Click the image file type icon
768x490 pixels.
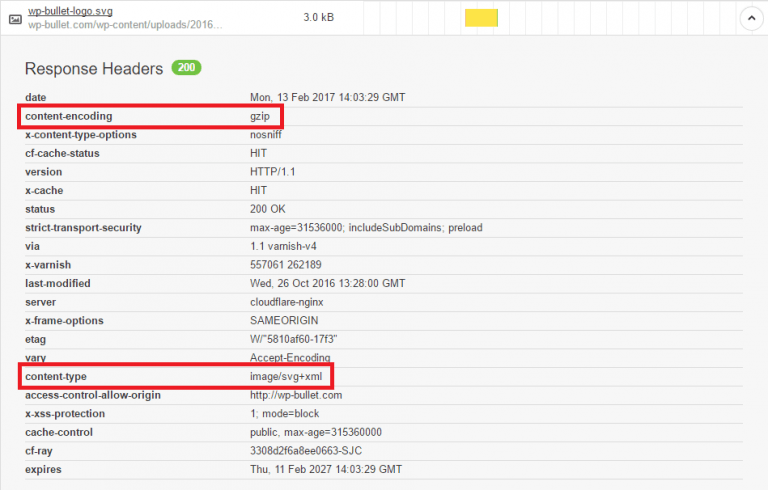pyautogui.click(x=15, y=19)
